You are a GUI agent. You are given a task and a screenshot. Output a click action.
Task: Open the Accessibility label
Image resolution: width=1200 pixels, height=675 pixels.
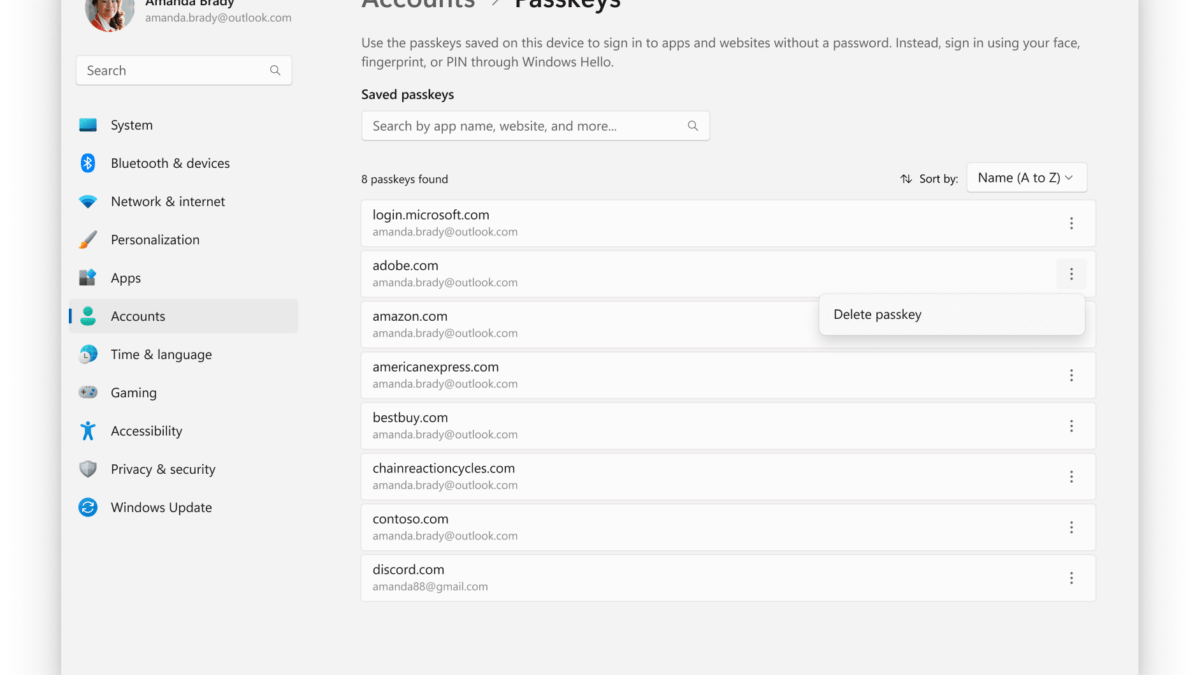146,431
